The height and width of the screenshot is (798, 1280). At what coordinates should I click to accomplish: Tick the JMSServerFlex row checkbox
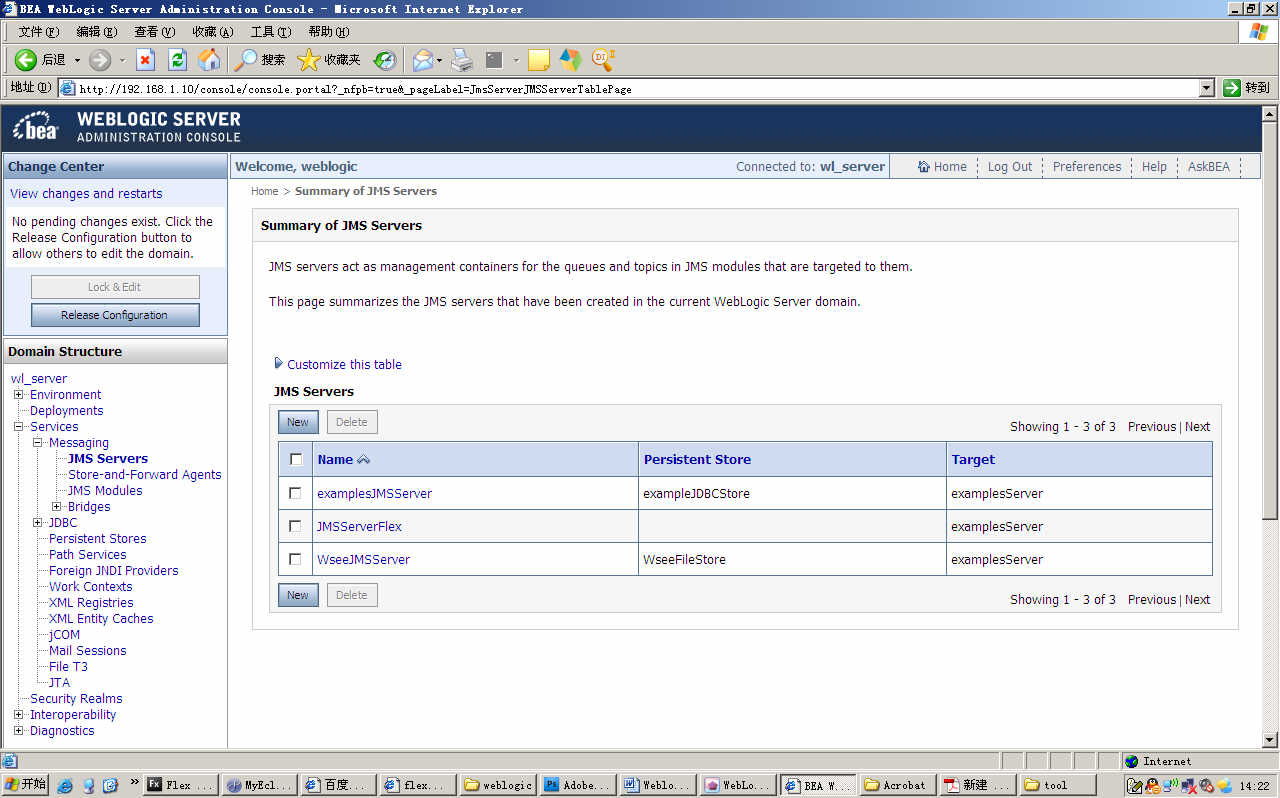point(295,526)
